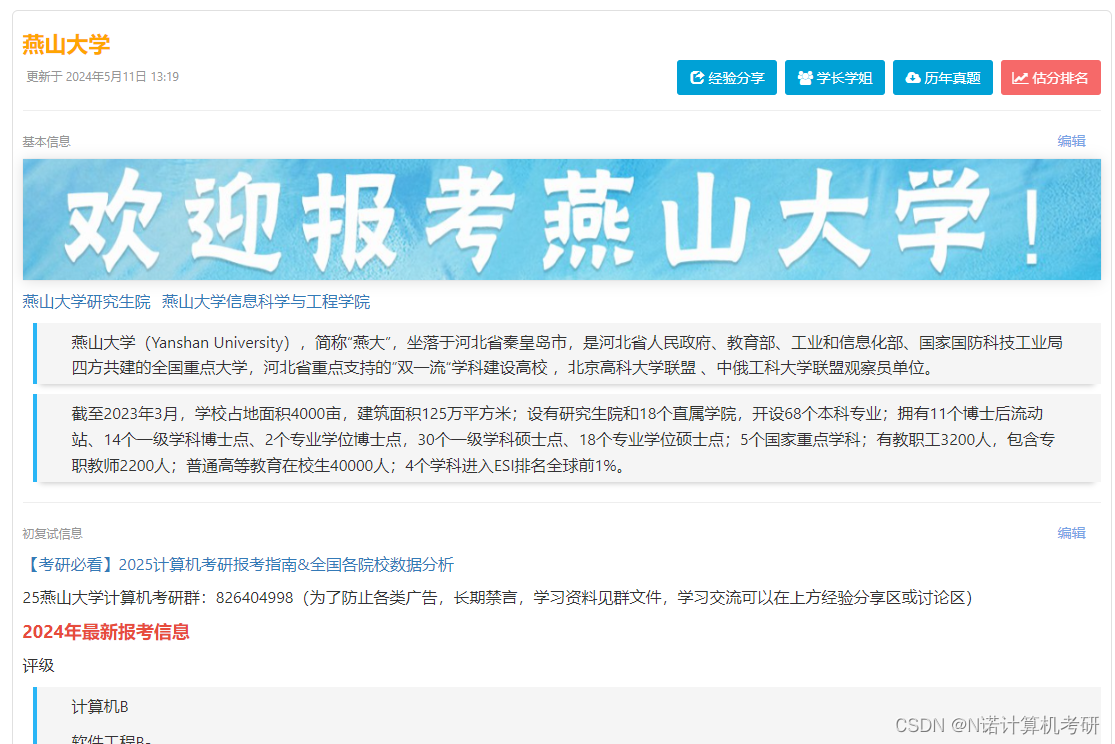Click the 2024年最新报考信息 heading
The height and width of the screenshot is (744, 1115).
(x=106, y=632)
